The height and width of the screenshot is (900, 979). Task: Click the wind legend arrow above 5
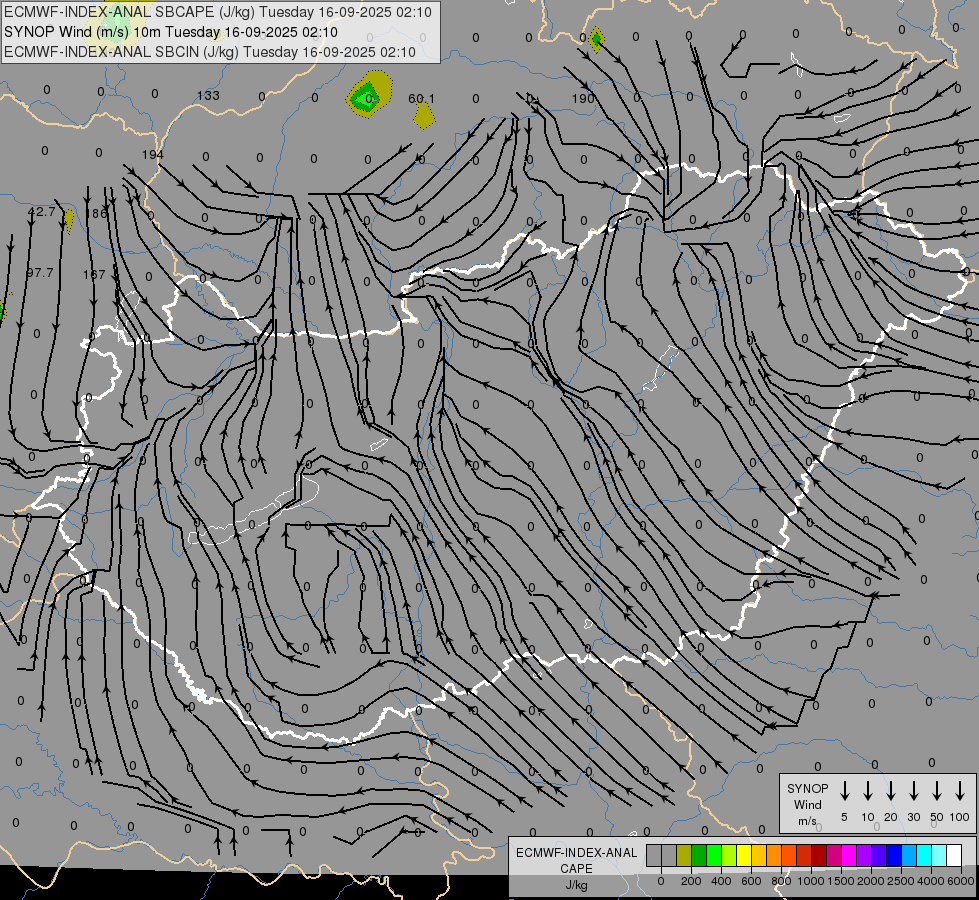click(844, 791)
